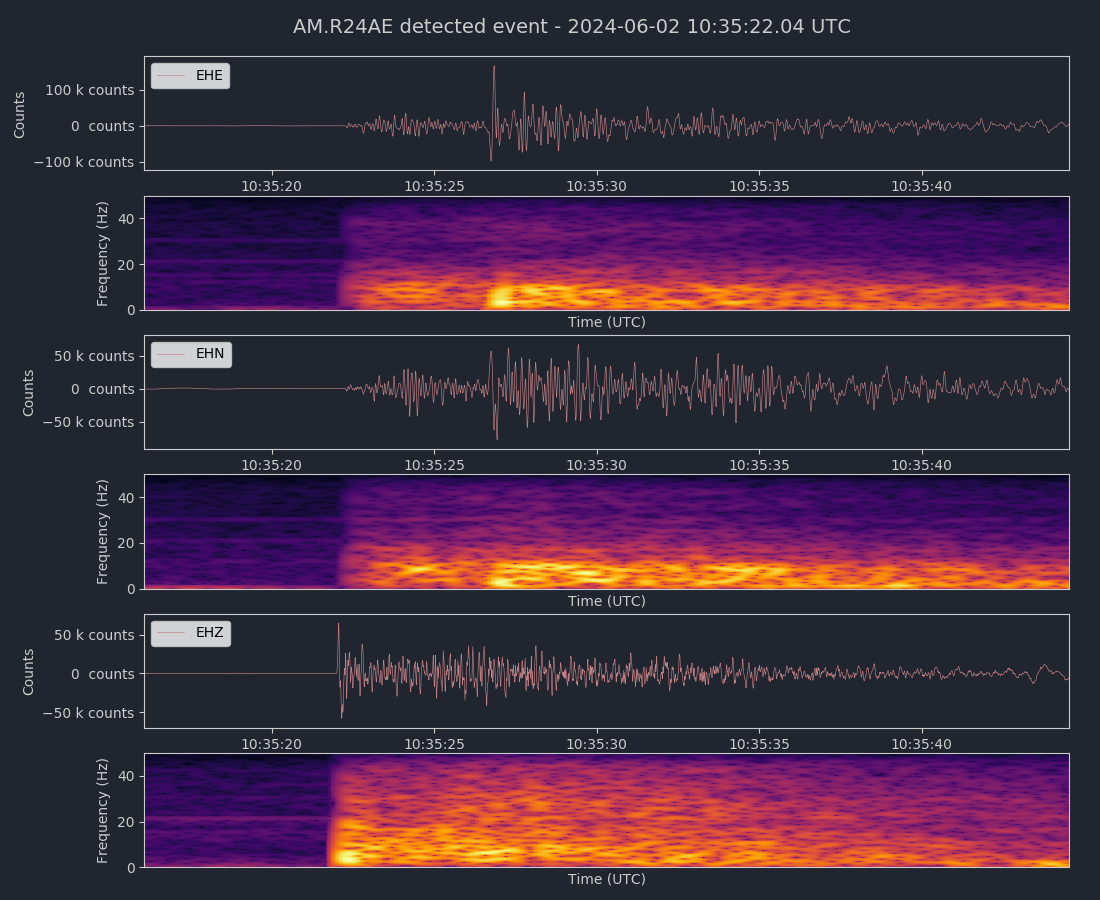Click the '40' frequency tick on EHZ spectrogram
The image size is (1100, 900).
126,777
